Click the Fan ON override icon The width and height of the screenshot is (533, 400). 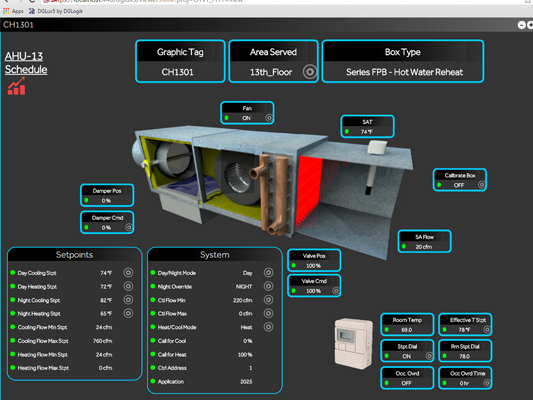[x=269, y=118]
